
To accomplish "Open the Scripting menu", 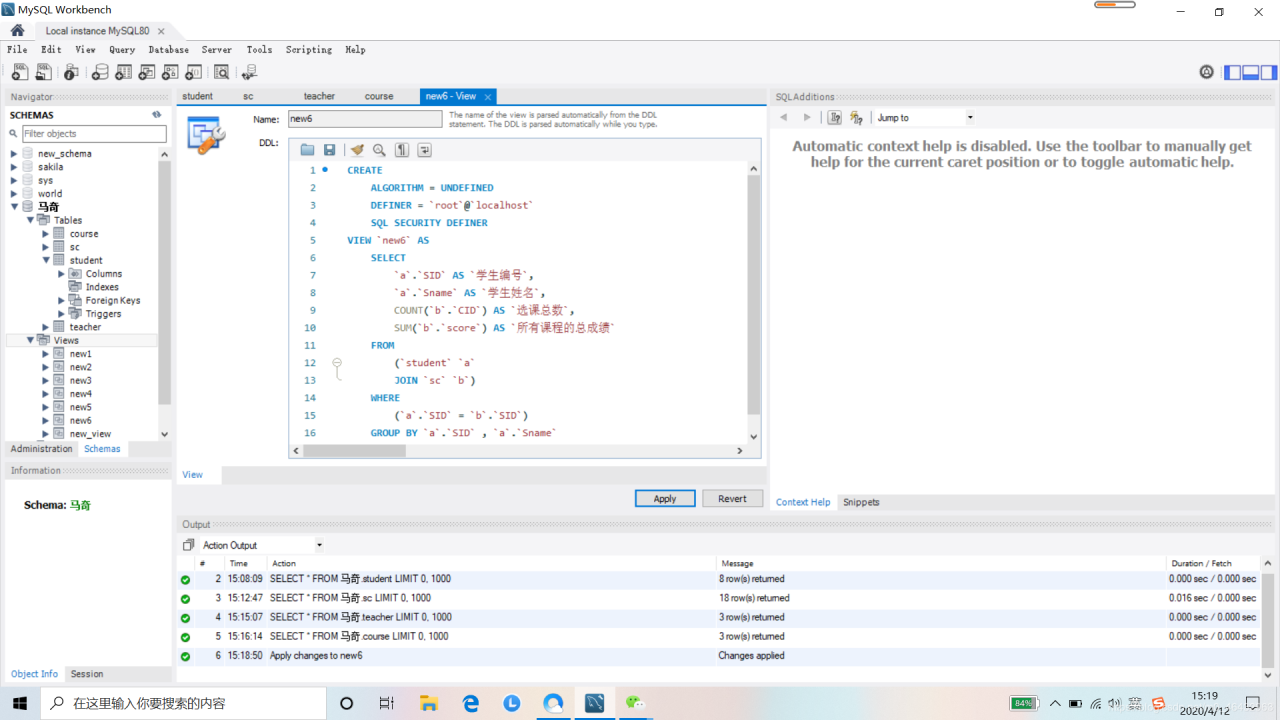I will tap(309, 49).
